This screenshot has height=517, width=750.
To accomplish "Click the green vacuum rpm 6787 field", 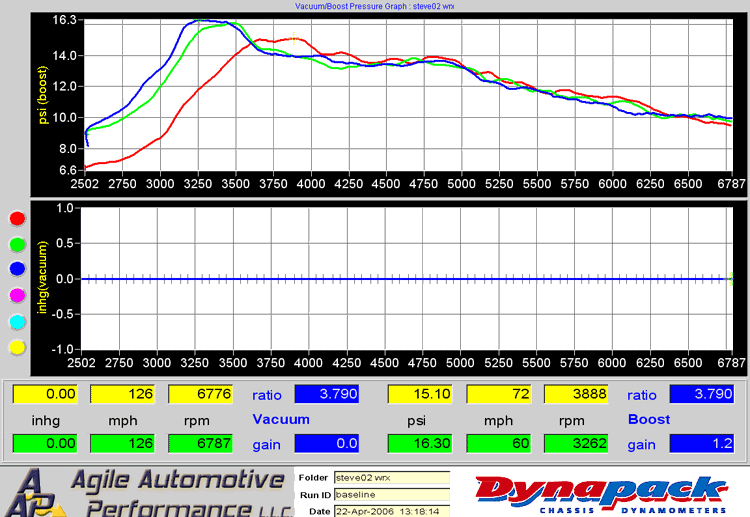I will (200, 443).
